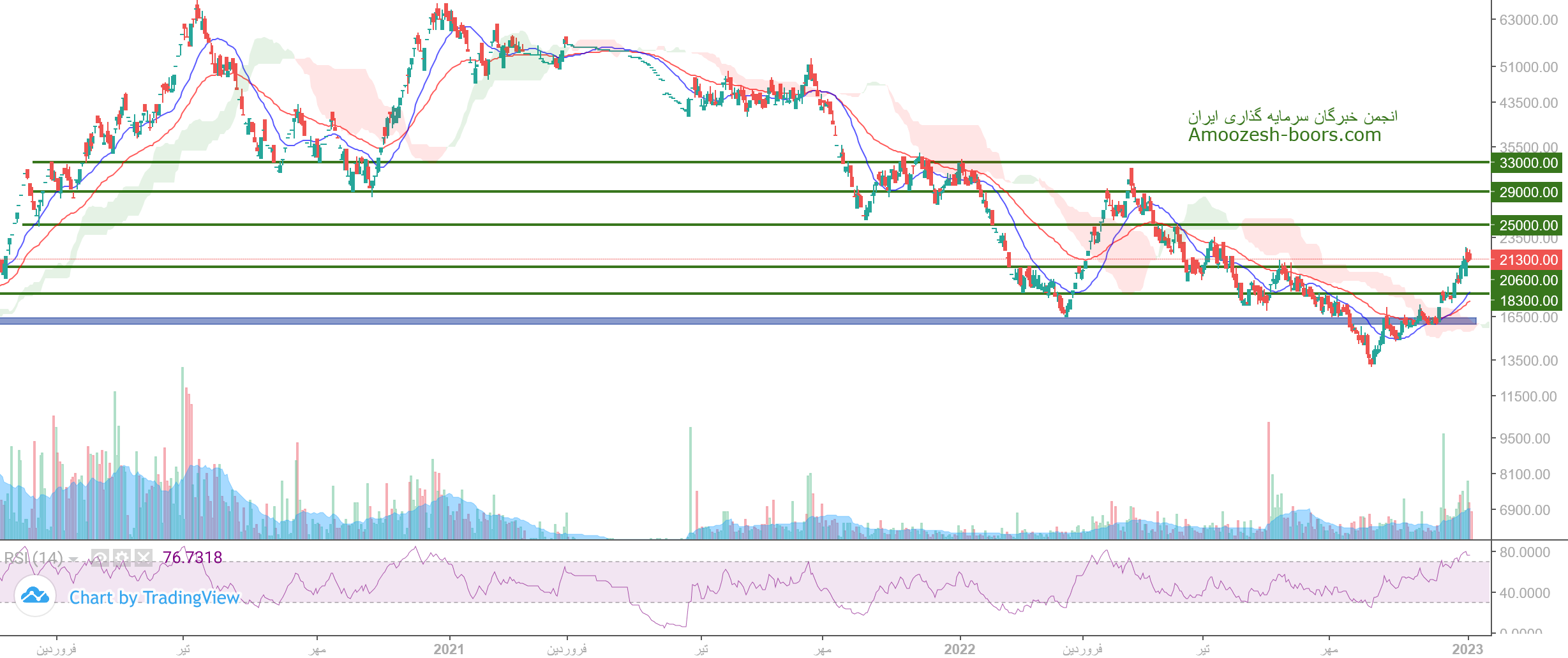1568x658 pixels.
Task: Click the 2021 marker on time axis
Action: (449, 649)
